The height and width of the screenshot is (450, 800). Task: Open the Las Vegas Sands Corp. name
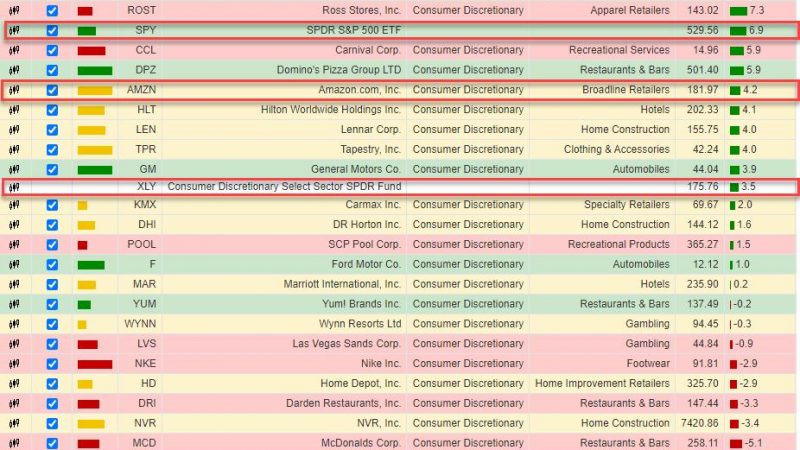(x=346, y=344)
